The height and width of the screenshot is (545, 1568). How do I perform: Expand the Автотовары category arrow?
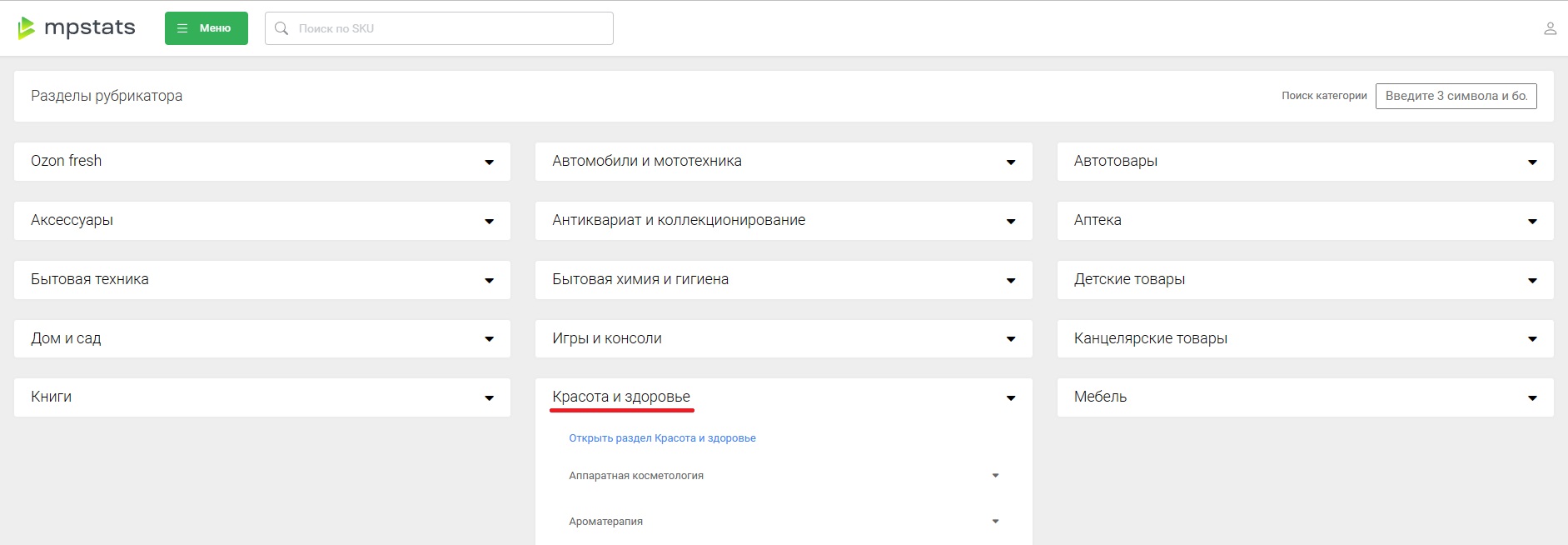[1531, 162]
